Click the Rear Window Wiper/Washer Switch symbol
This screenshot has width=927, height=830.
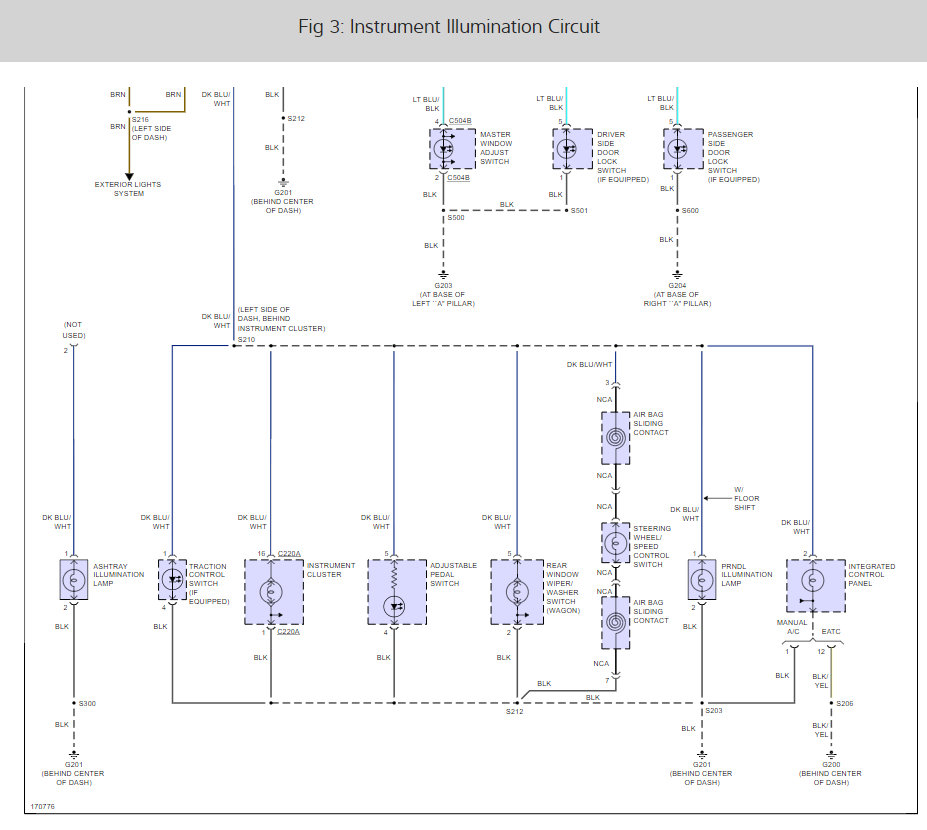coord(517,592)
